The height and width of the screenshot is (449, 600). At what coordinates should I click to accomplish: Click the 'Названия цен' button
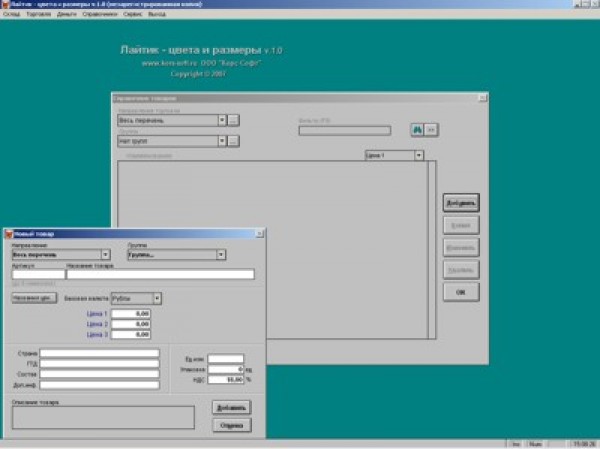coord(33,298)
